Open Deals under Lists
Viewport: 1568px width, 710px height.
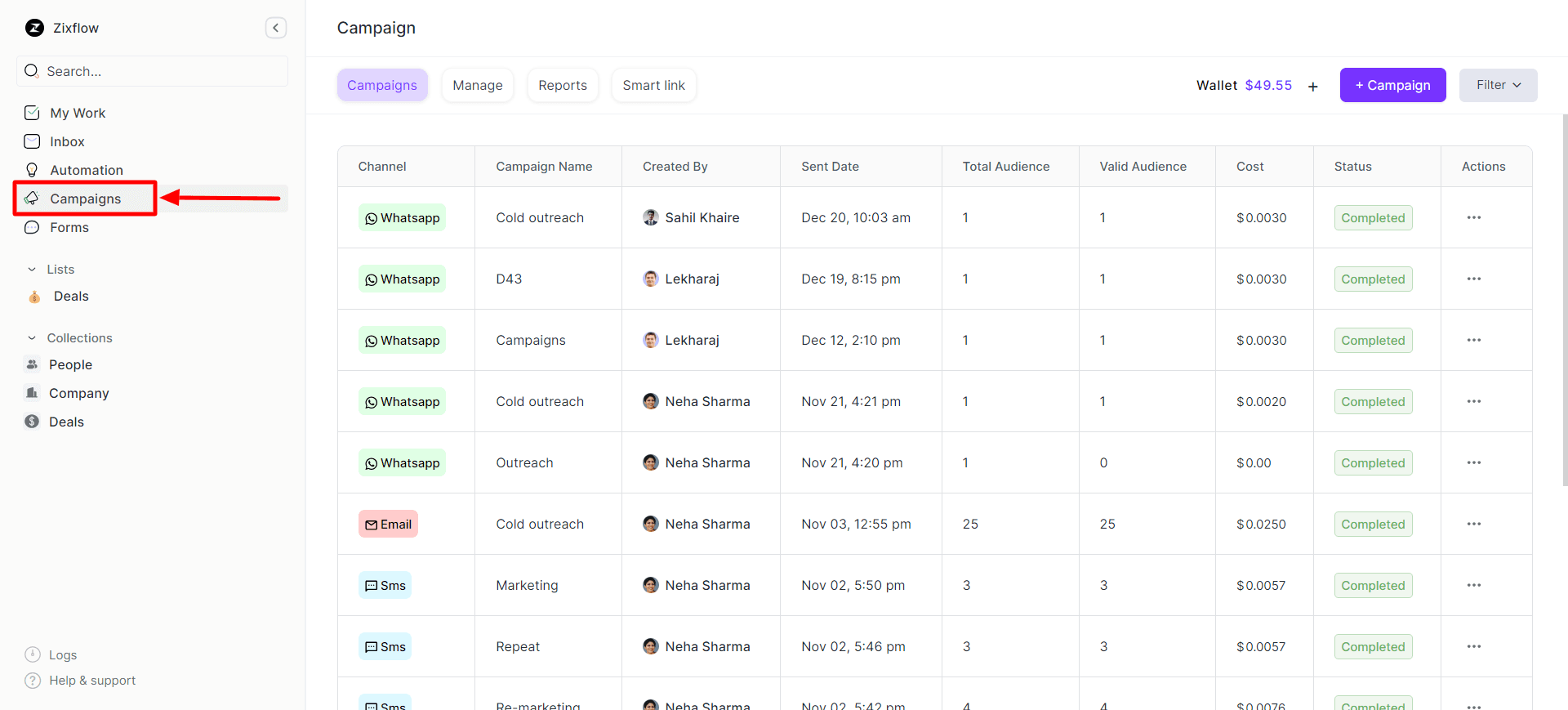coord(71,296)
